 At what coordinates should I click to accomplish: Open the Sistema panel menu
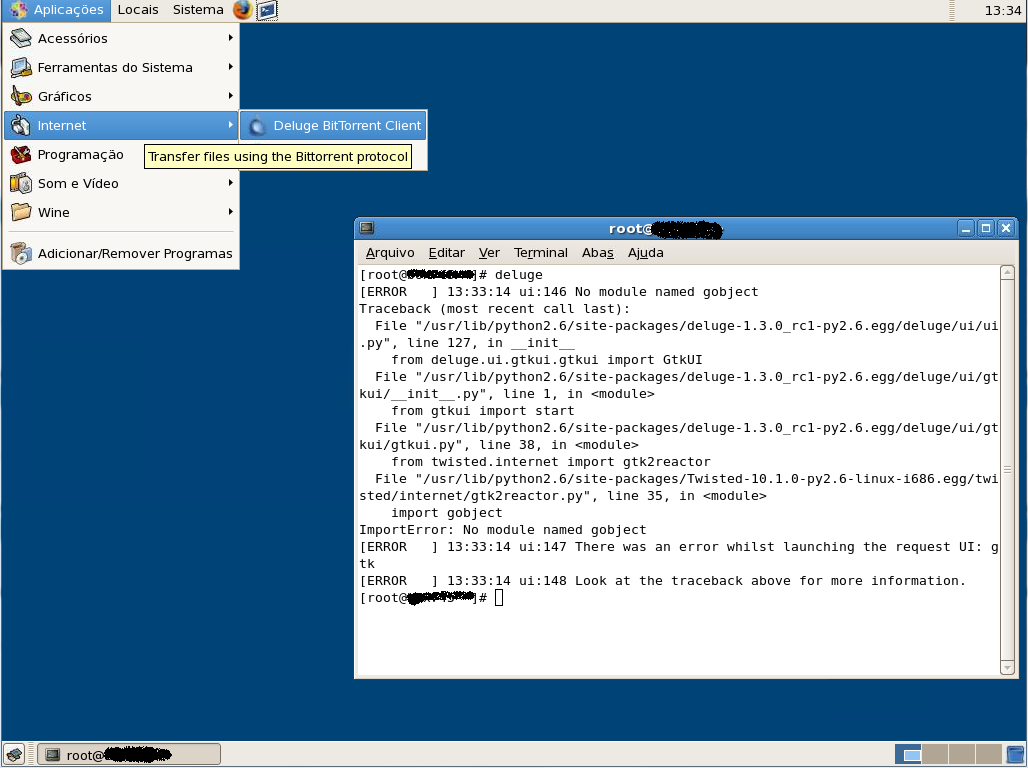point(198,10)
